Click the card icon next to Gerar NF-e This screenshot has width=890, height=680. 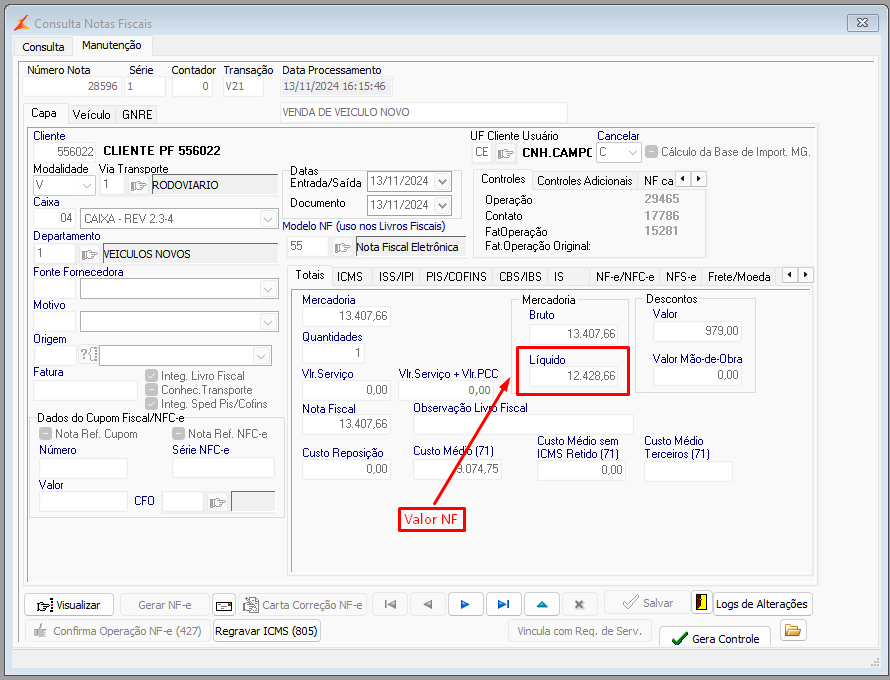pos(224,605)
